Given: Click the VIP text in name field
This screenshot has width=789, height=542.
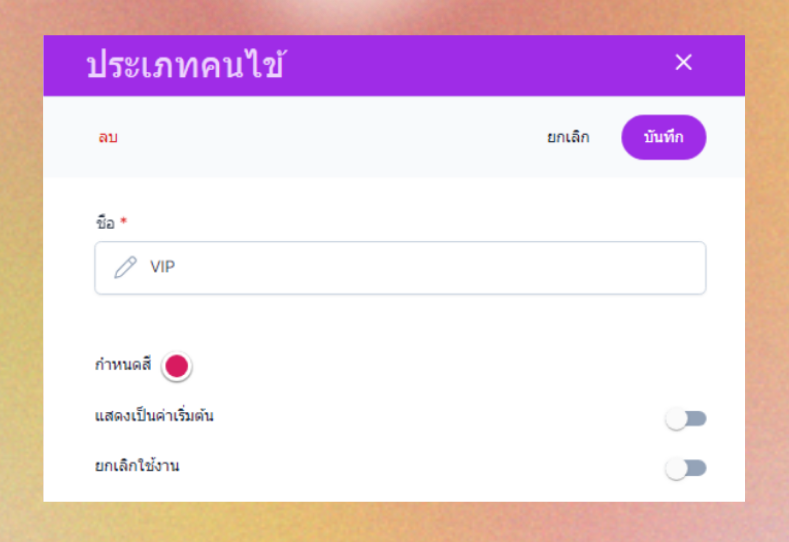Looking at the screenshot, I should (x=163, y=267).
